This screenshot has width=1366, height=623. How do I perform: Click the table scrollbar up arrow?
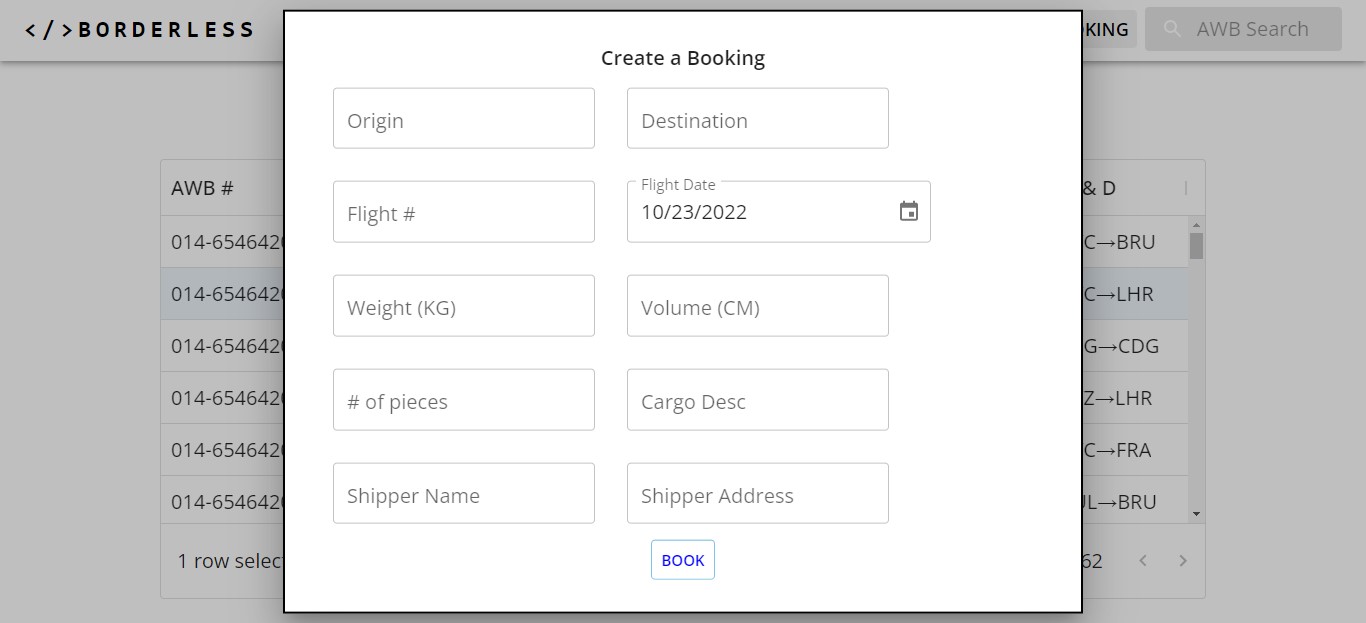[1196, 226]
